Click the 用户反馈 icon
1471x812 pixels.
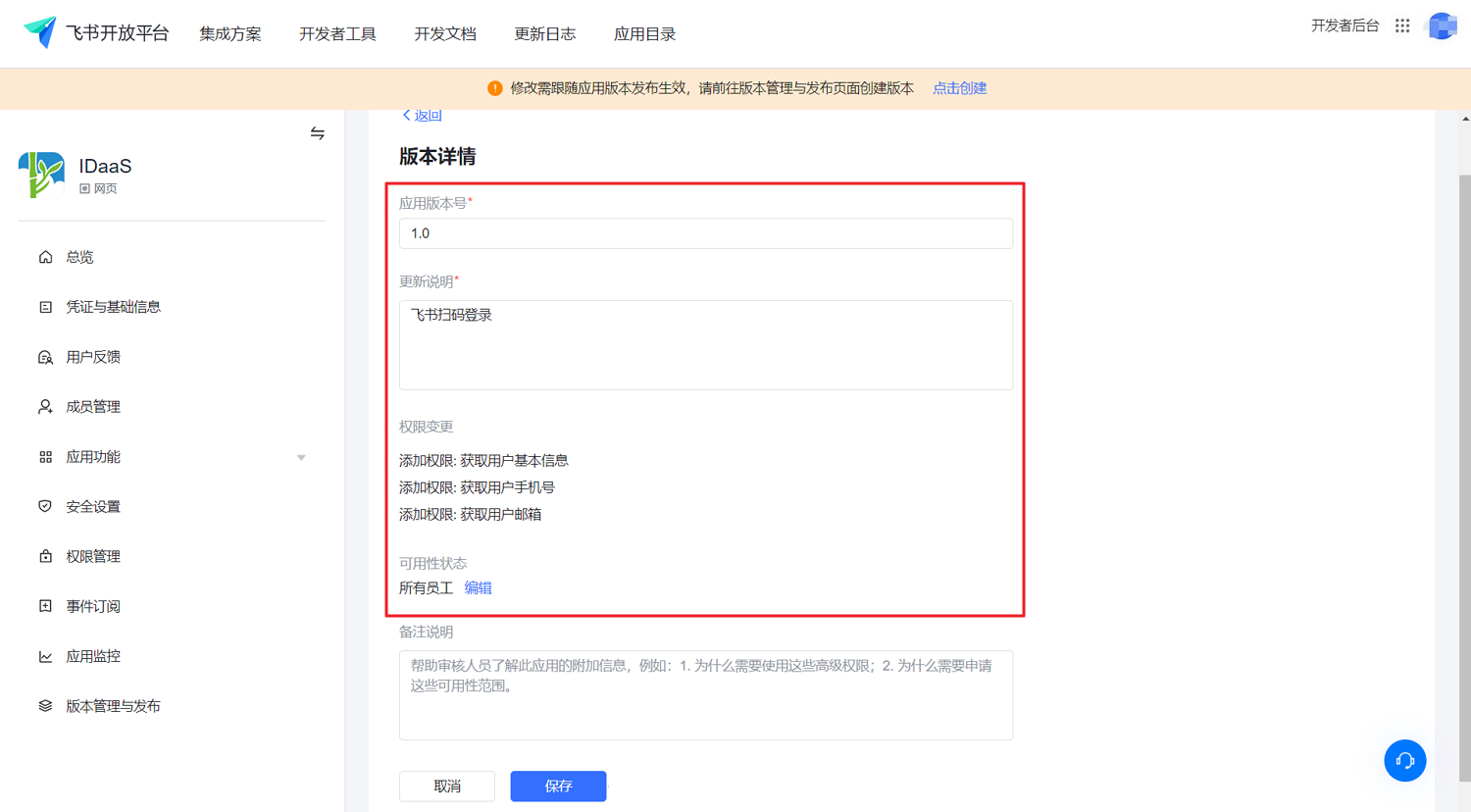point(45,357)
